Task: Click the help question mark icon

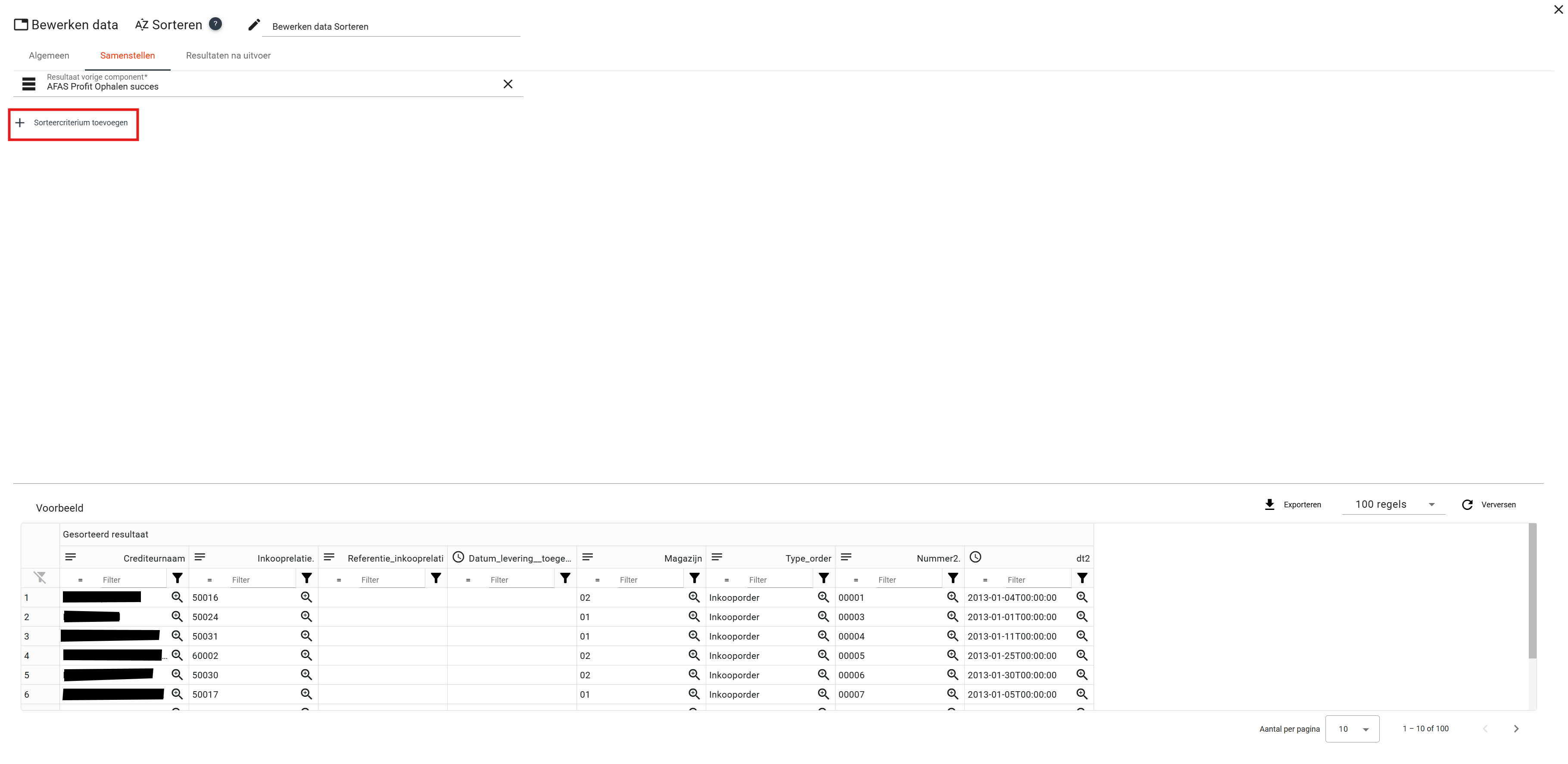Action: coord(215,24)
